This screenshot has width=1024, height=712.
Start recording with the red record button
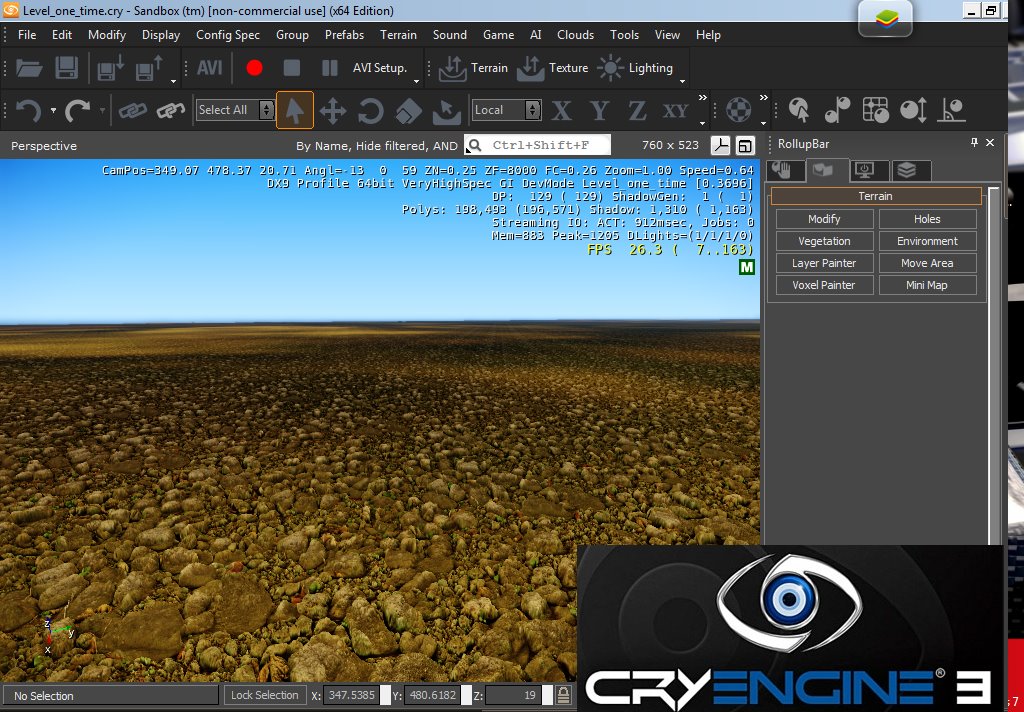pyautogui.click(x=254, y=68)
